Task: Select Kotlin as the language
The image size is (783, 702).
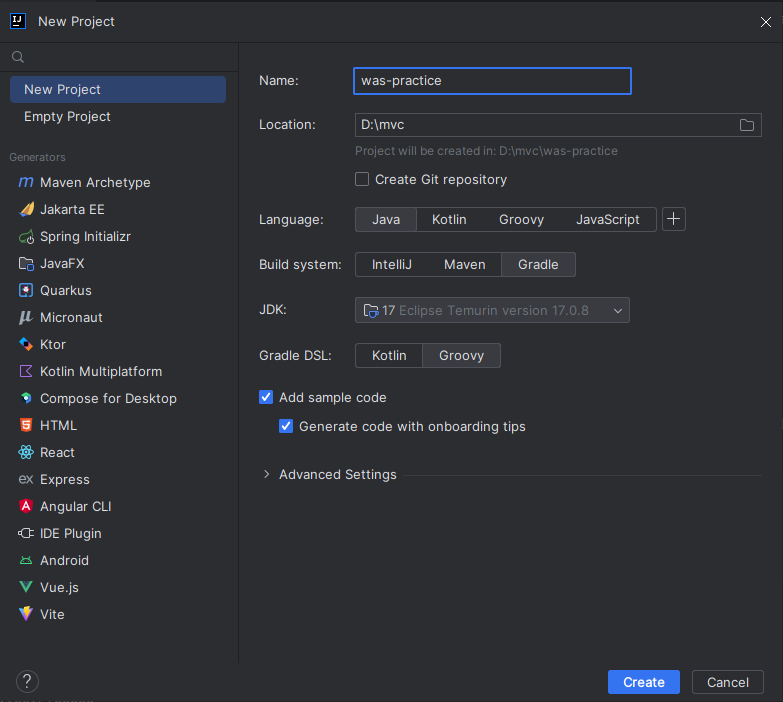Action: tap(449, 220)
